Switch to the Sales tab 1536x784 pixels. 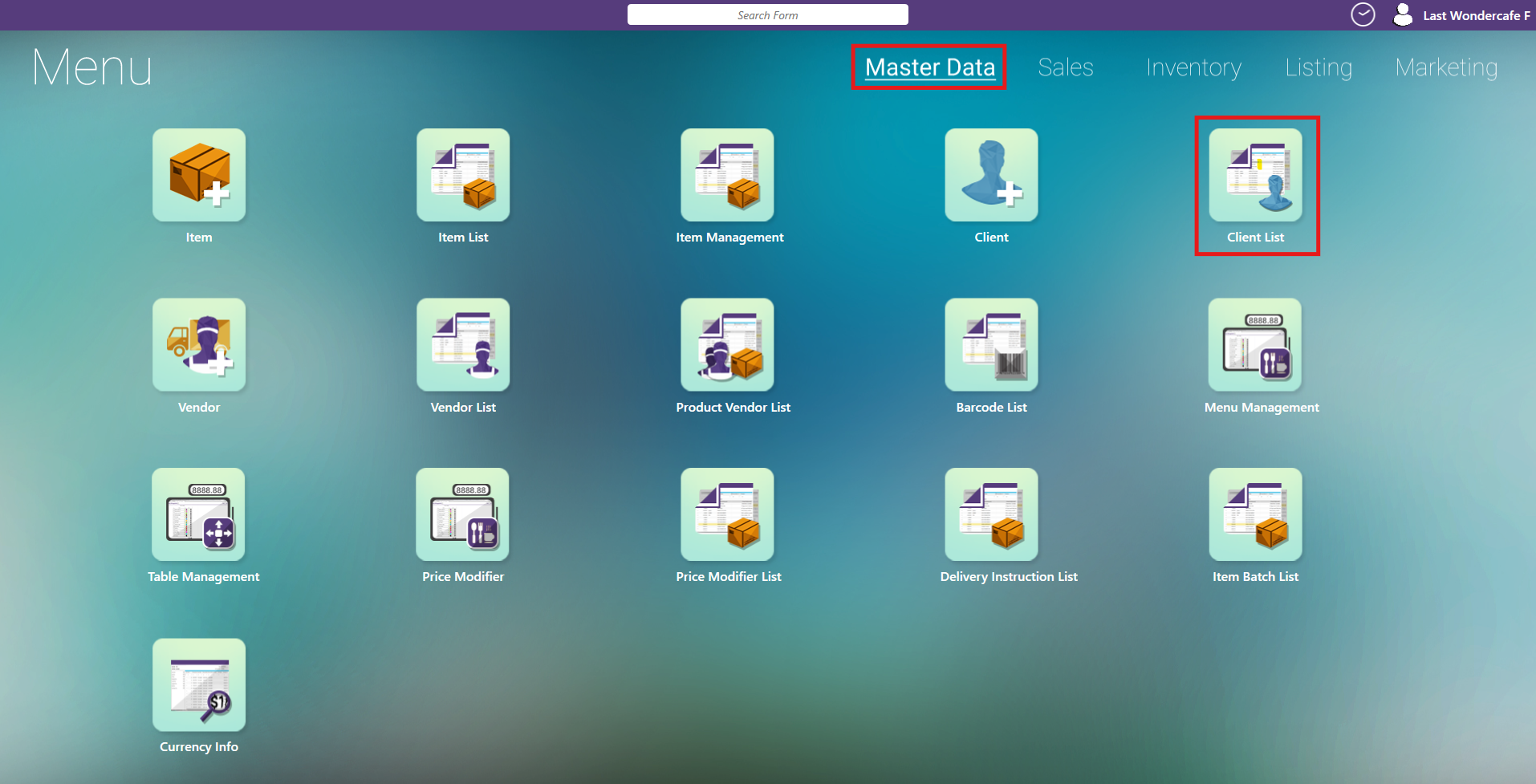click(x=1065, y=67)
